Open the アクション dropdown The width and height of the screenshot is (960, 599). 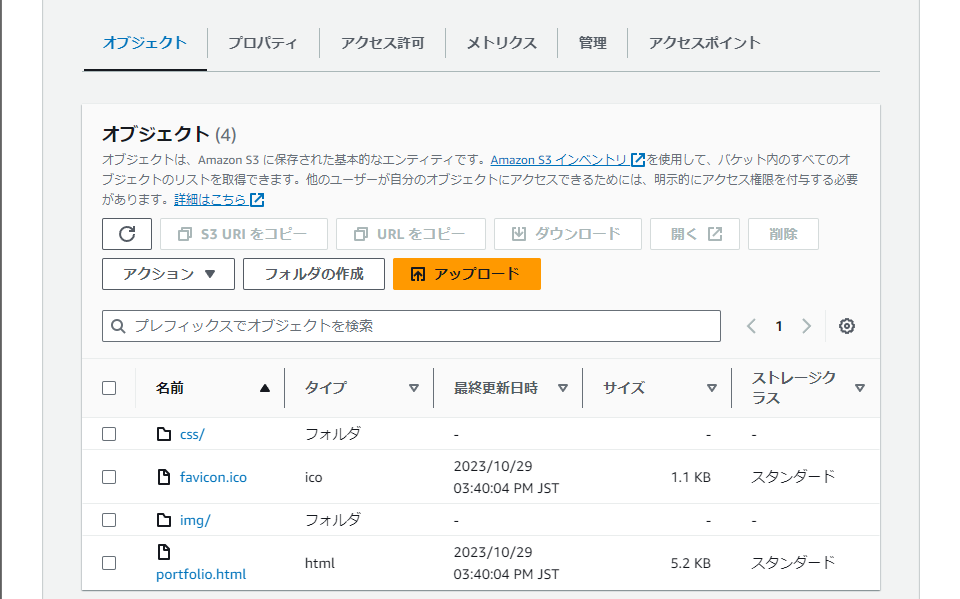(167, 272)
